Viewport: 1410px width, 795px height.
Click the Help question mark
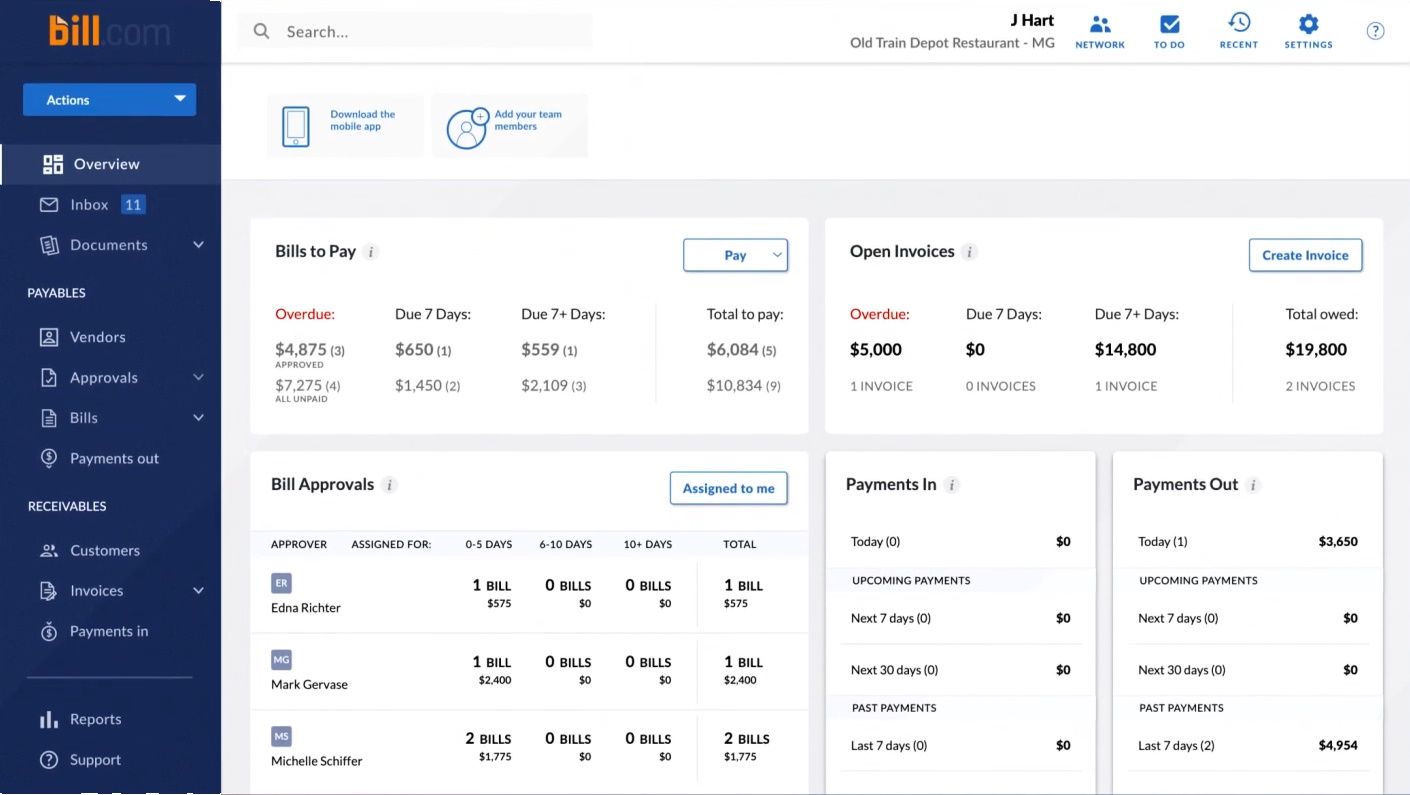(x=1375, y=30)
